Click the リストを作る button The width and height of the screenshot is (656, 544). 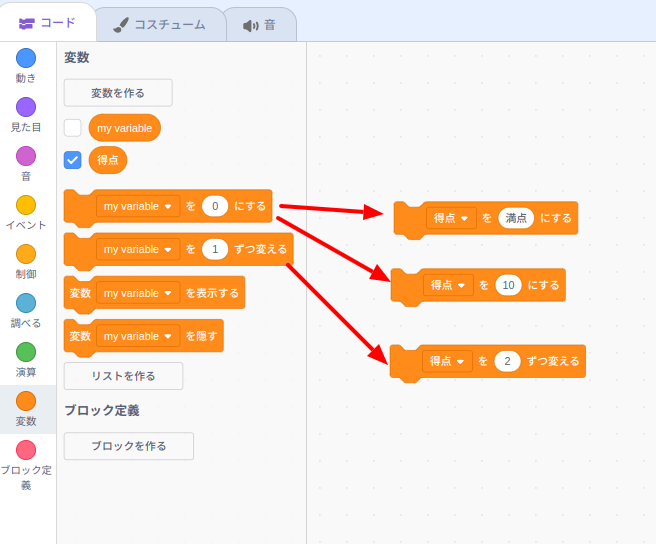coord(123,376)
